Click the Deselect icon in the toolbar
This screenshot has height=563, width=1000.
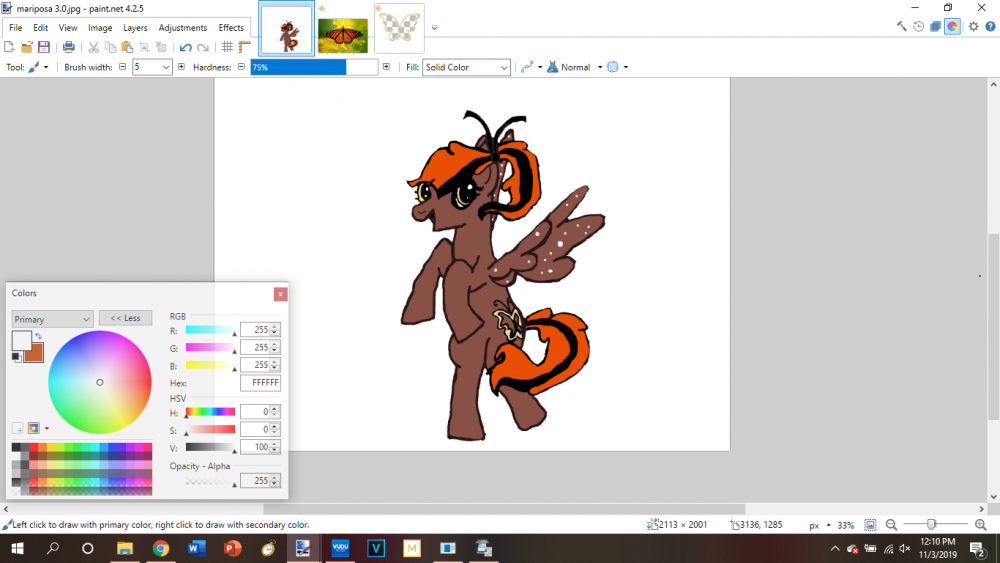point(161,47)
